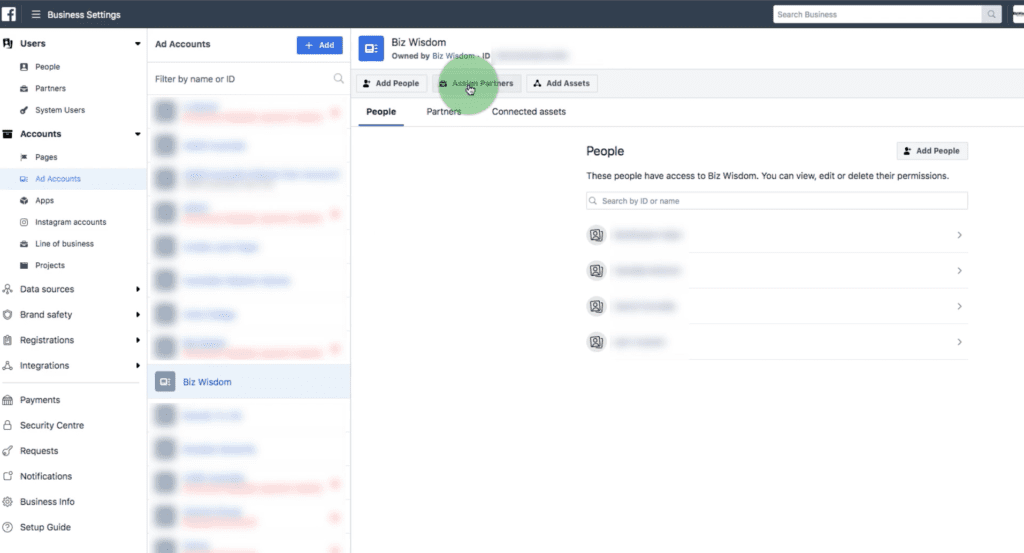Click the search magnifier icon in top bar
The width and height of the screenshot is (1024, 553).
click(991, 15)
